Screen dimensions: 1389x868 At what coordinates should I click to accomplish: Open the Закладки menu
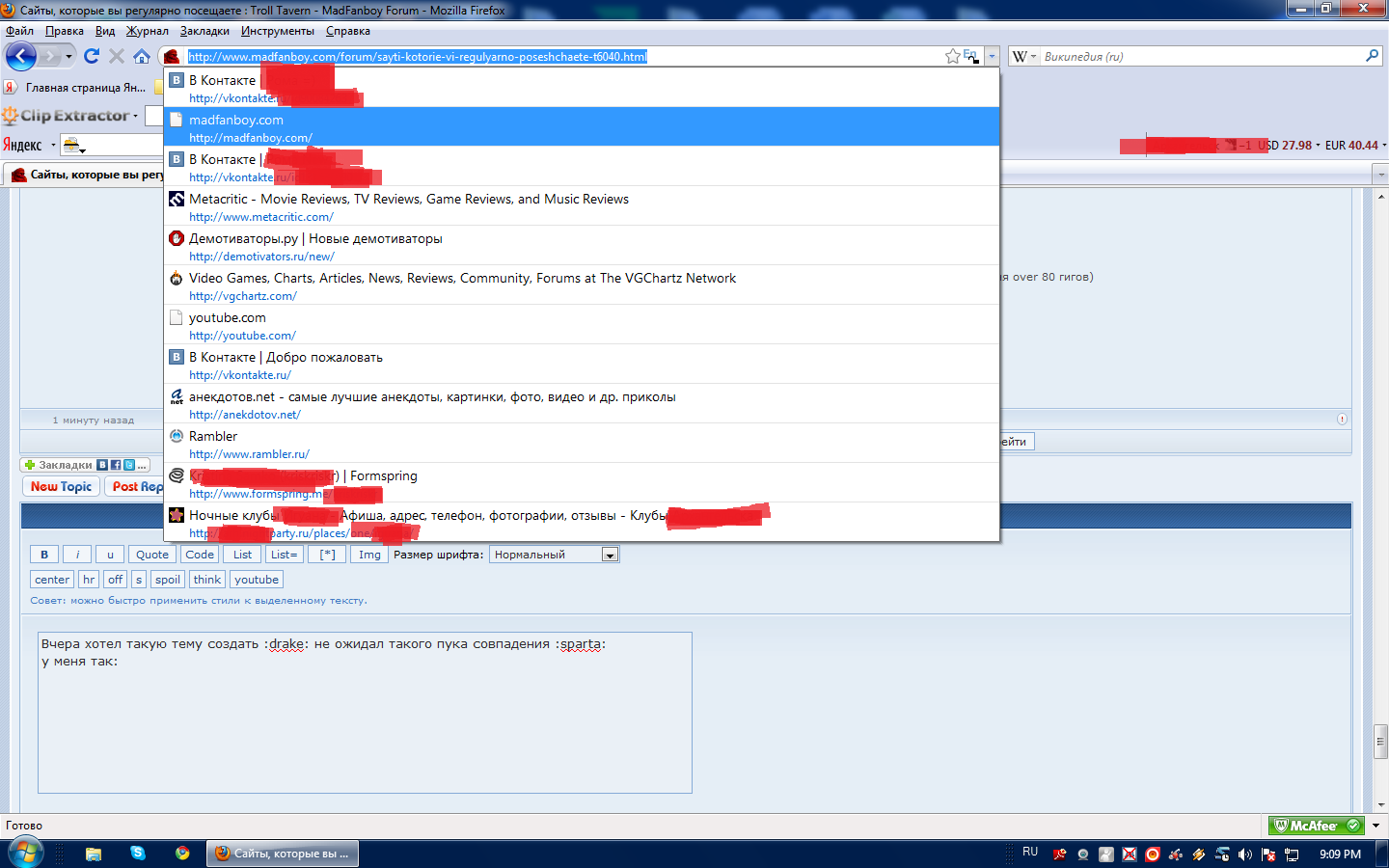point(204,31)
